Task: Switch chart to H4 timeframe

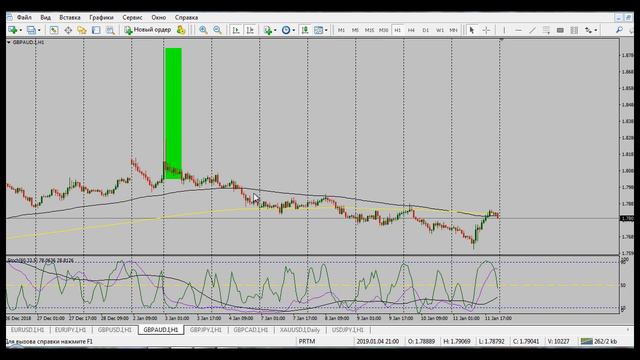Action: (411, 30)
